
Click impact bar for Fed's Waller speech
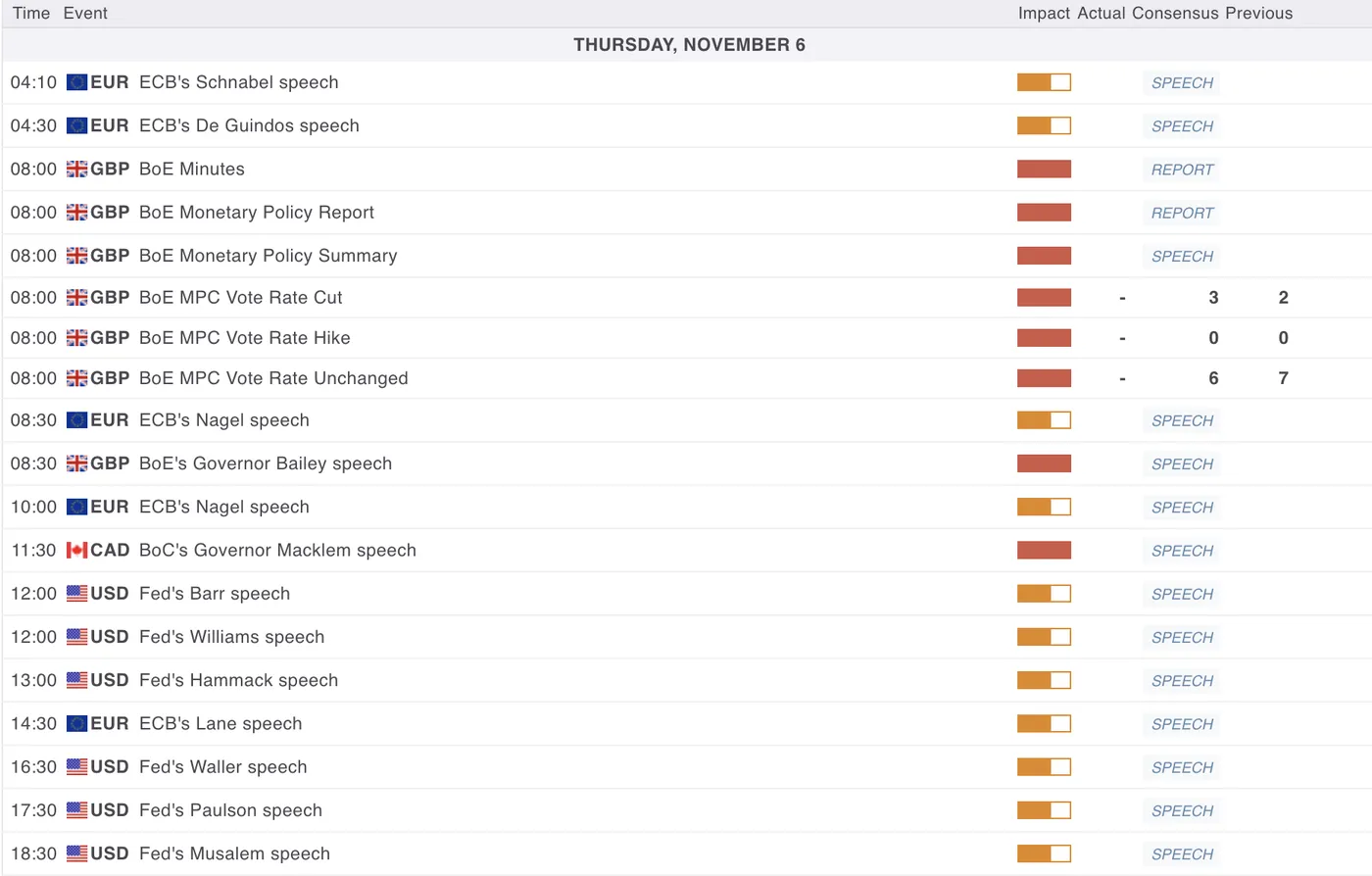pyautogui.click(x=1044, y=767)
